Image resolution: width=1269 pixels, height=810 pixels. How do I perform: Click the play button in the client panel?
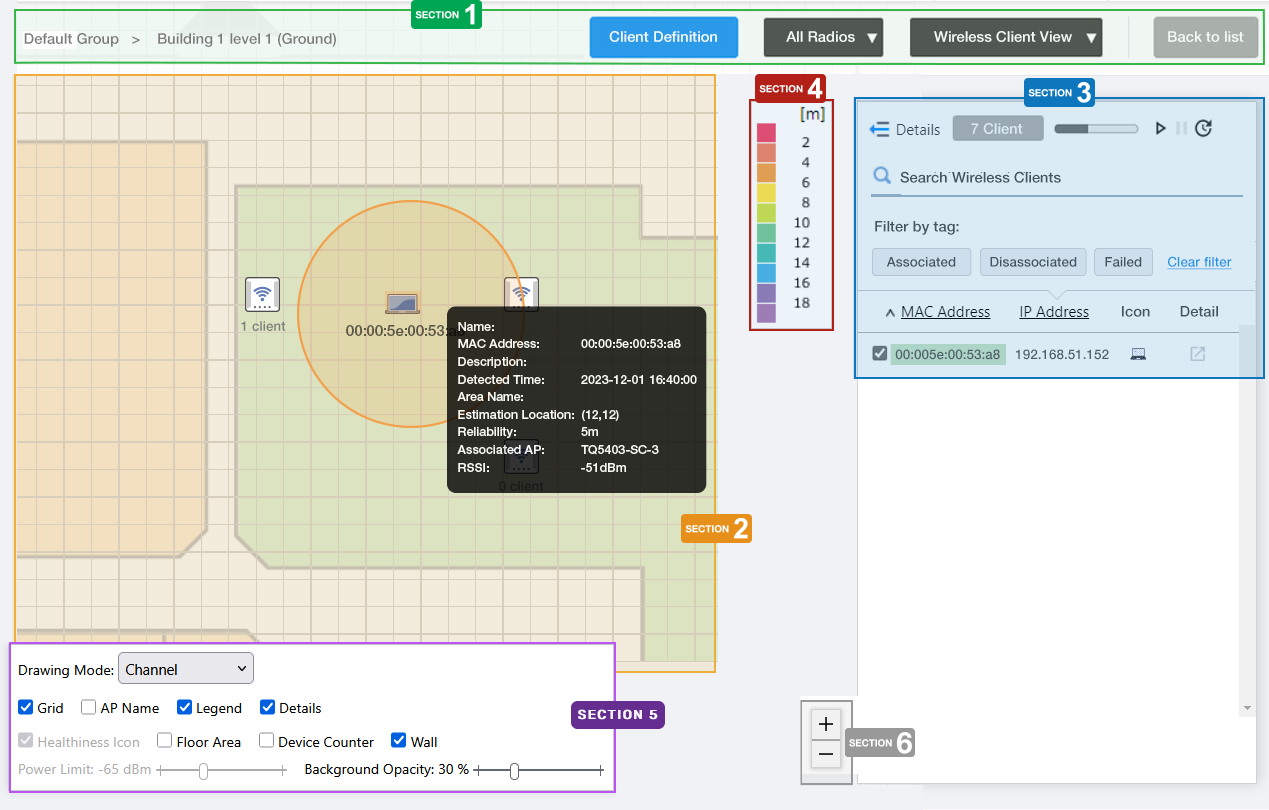(x=1160, y=128)
